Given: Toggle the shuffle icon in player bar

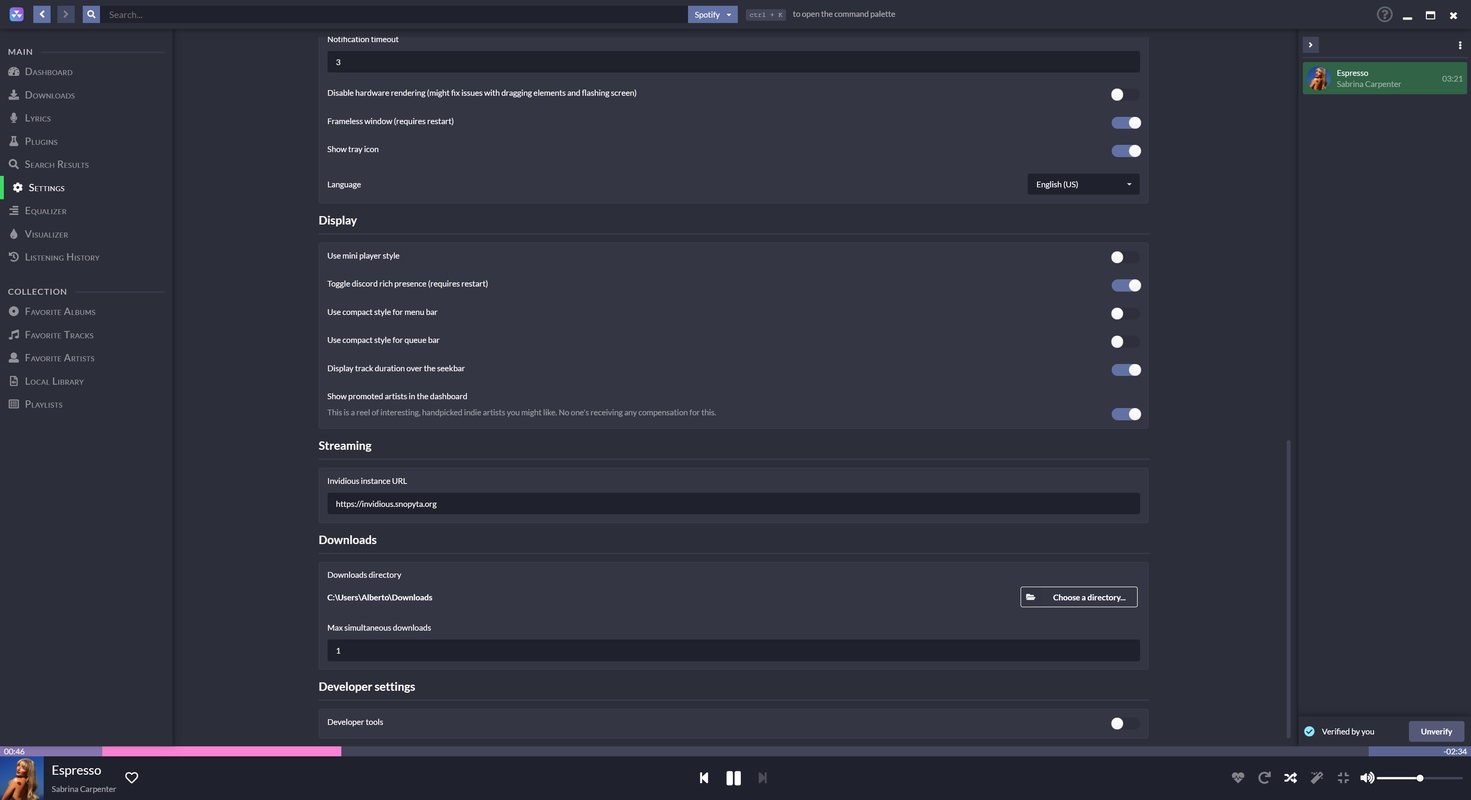Looking at the screenshot, I should click(1290, 778).
